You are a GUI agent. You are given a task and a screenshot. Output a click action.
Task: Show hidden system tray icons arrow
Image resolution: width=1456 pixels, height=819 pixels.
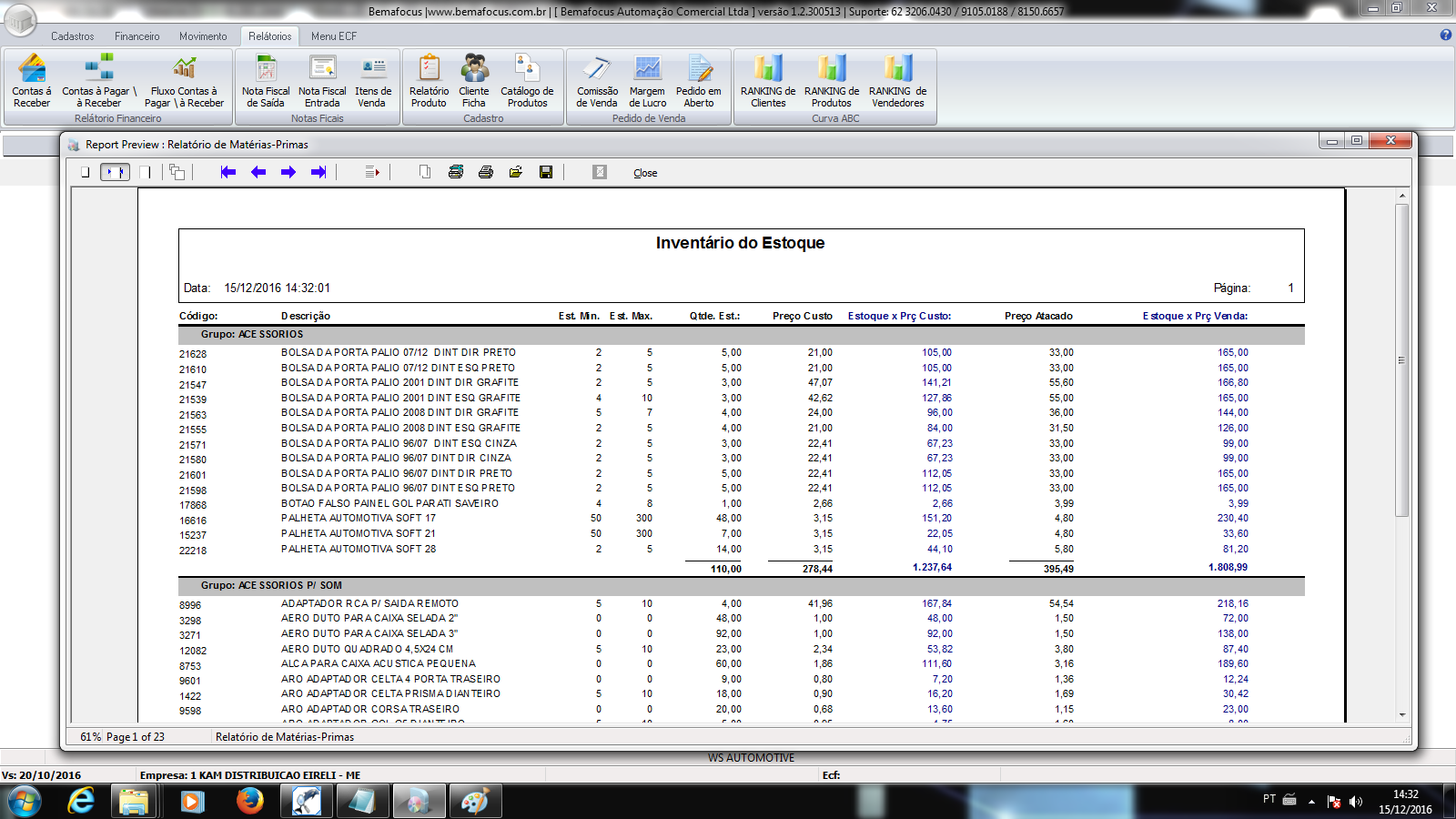(1311, 802)
